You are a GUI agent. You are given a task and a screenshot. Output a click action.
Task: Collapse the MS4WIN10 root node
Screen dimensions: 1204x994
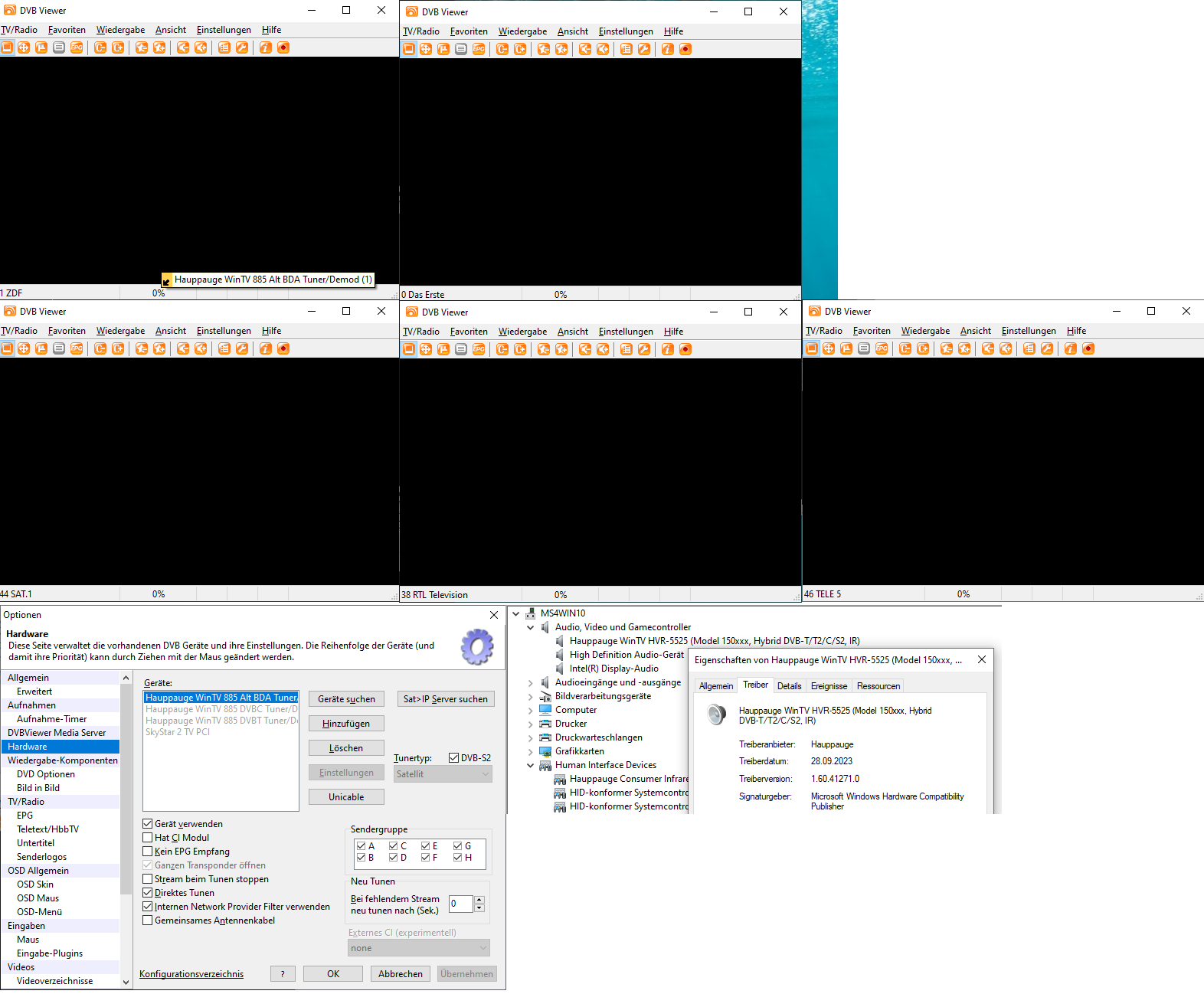[516, 613]
